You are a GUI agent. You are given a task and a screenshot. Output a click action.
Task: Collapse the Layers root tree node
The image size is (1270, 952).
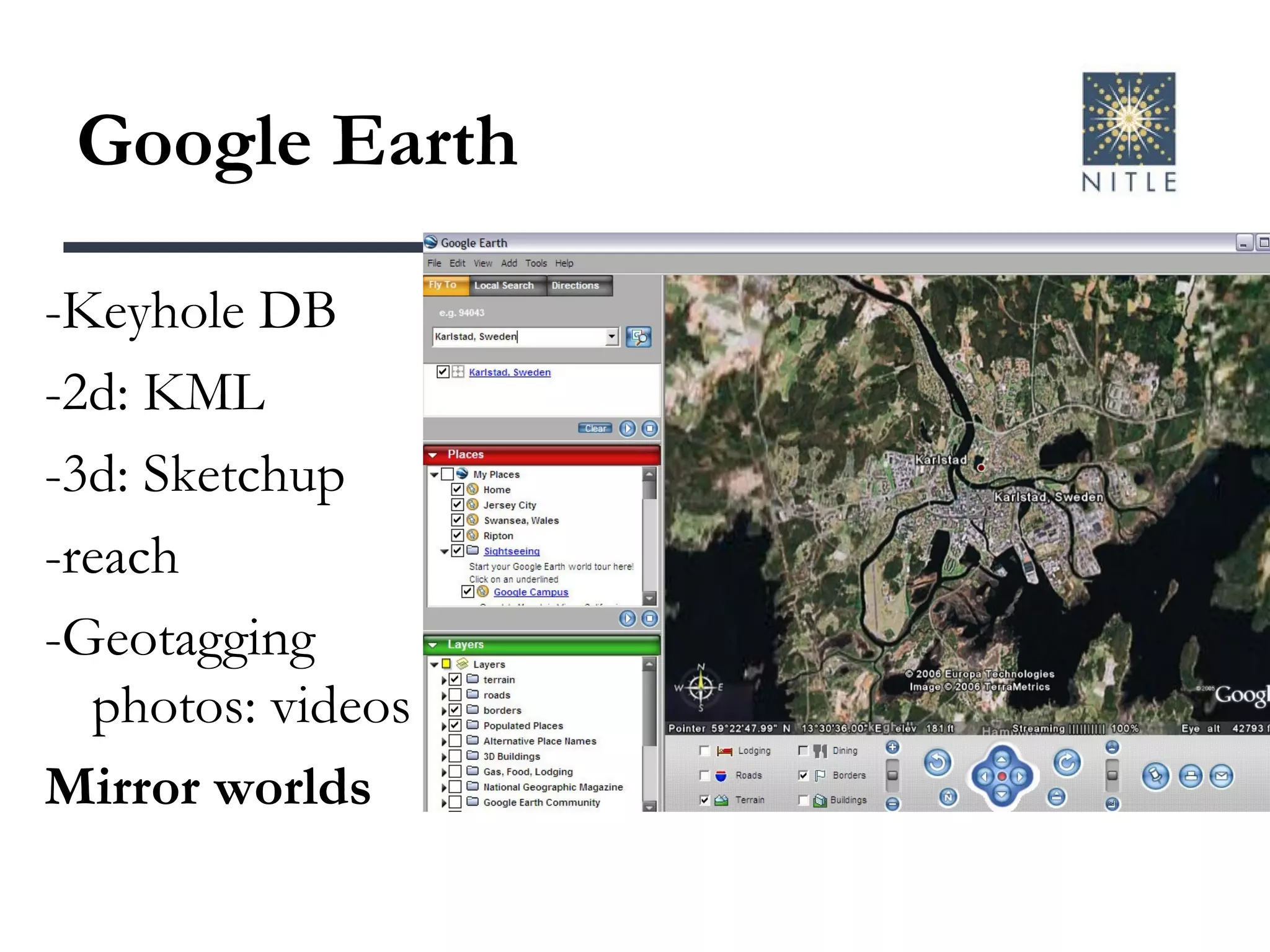[434, 664]
